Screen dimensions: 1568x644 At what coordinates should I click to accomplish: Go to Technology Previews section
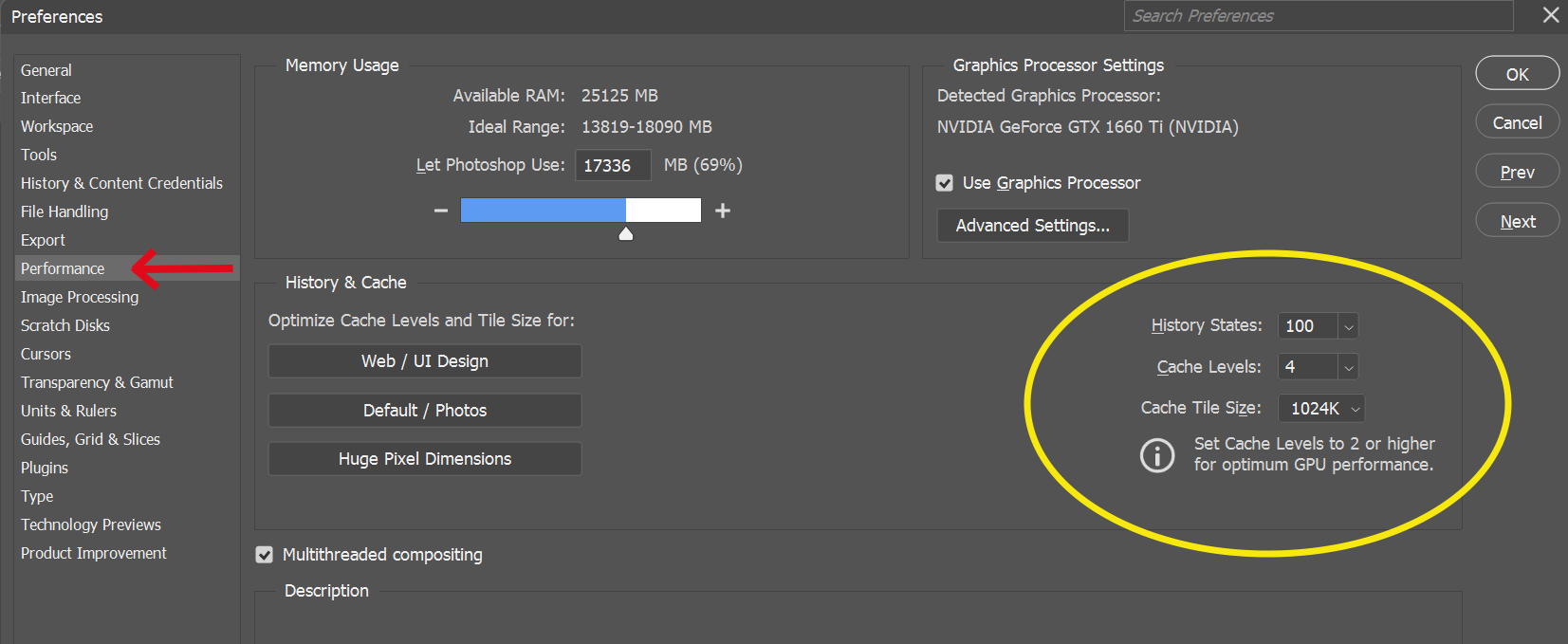click(x=91, y=524)
